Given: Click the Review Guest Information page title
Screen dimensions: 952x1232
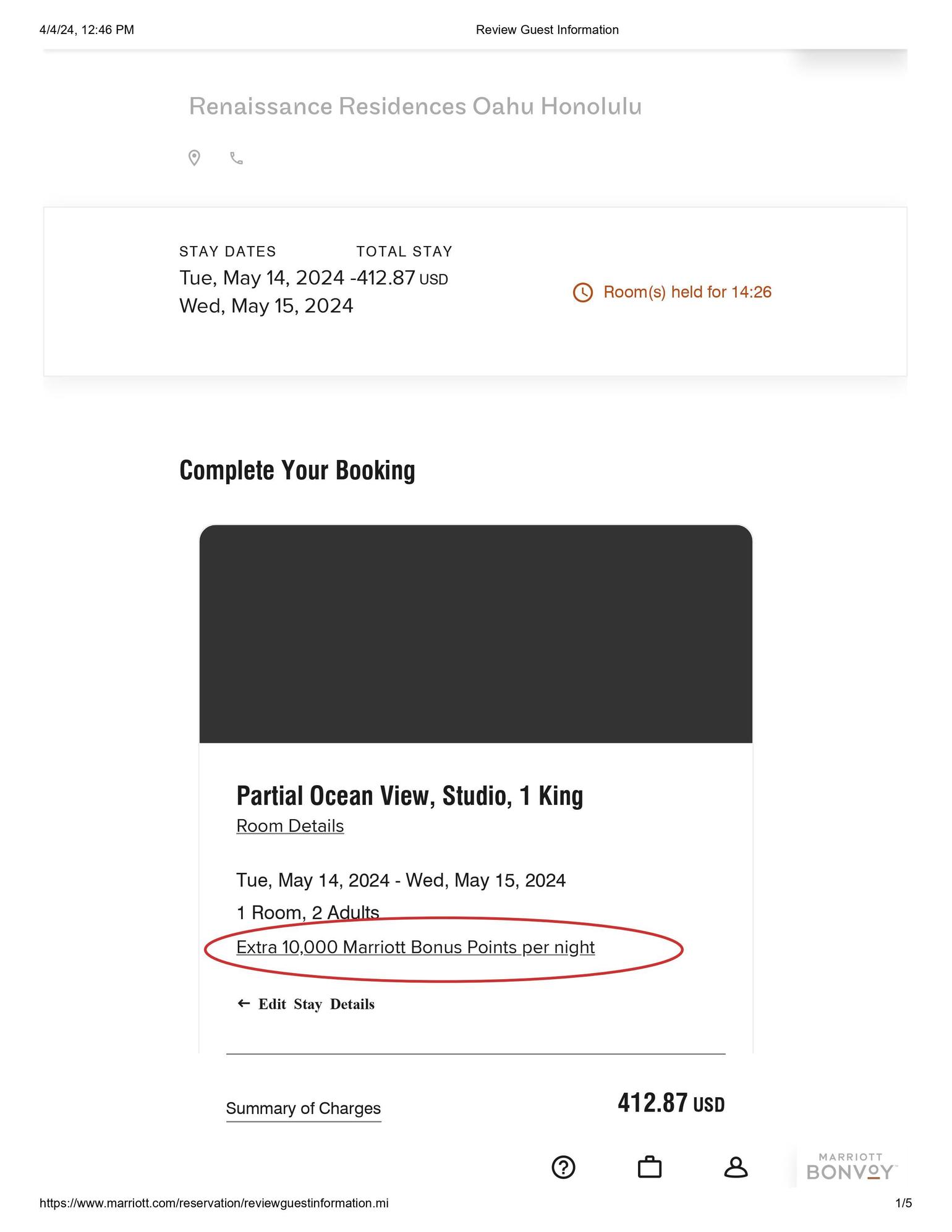Looking at the screenshot, I should 547,30.
